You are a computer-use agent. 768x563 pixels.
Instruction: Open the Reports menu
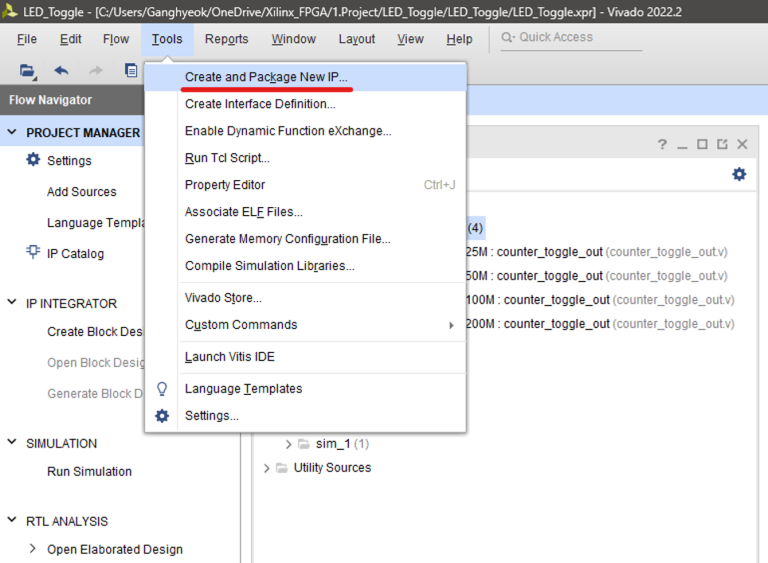click(226, 39)
